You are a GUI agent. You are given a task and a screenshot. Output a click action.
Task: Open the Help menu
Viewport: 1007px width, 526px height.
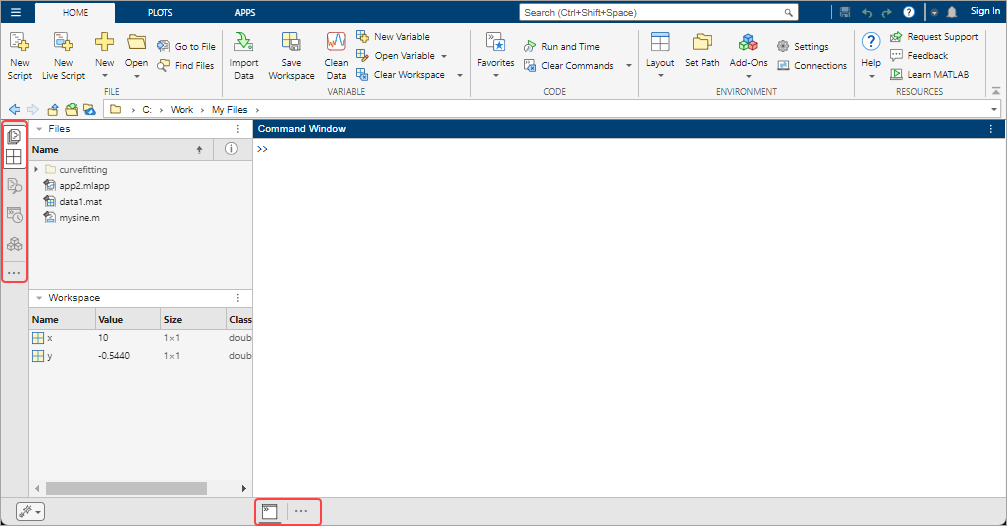pos(871,56)
